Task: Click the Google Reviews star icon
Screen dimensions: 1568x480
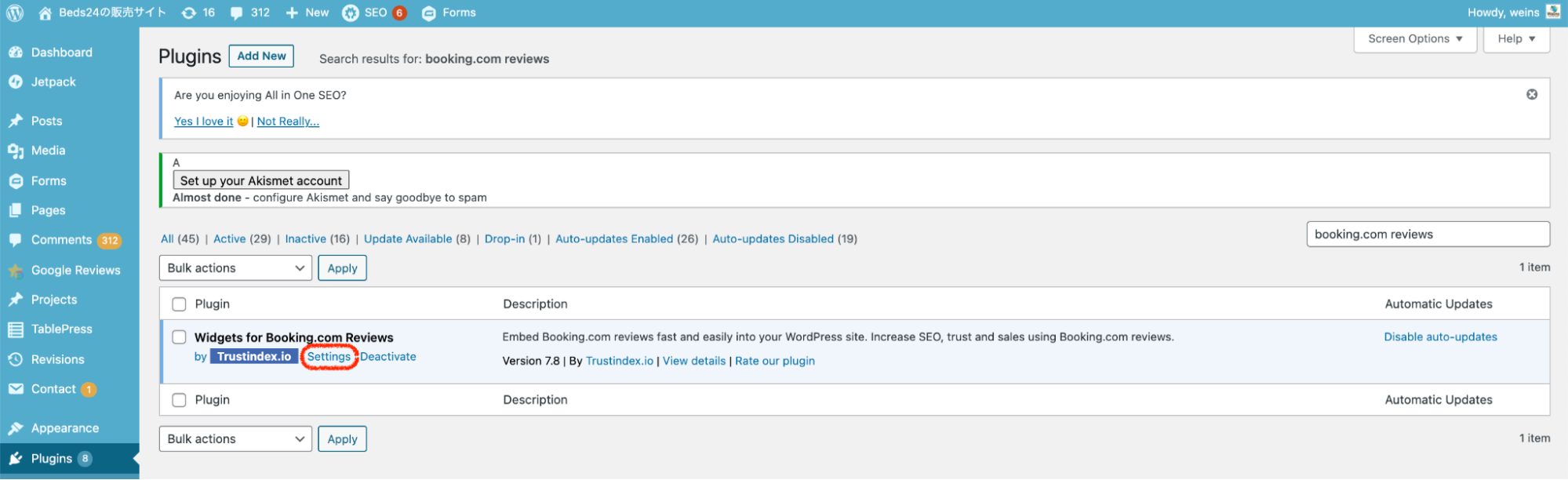Action: [16, 271]
